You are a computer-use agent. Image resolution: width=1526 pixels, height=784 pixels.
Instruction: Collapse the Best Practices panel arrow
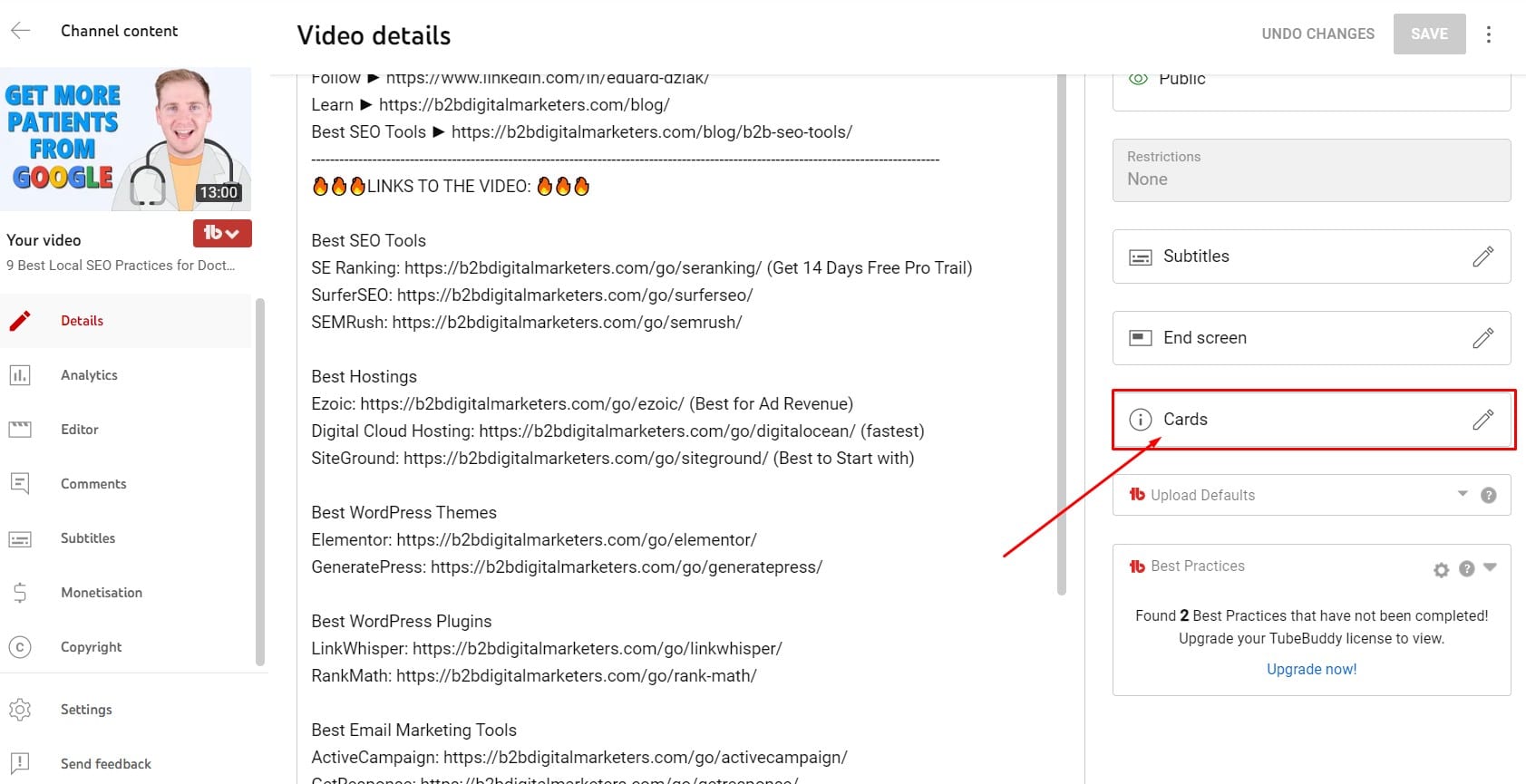1490,568
